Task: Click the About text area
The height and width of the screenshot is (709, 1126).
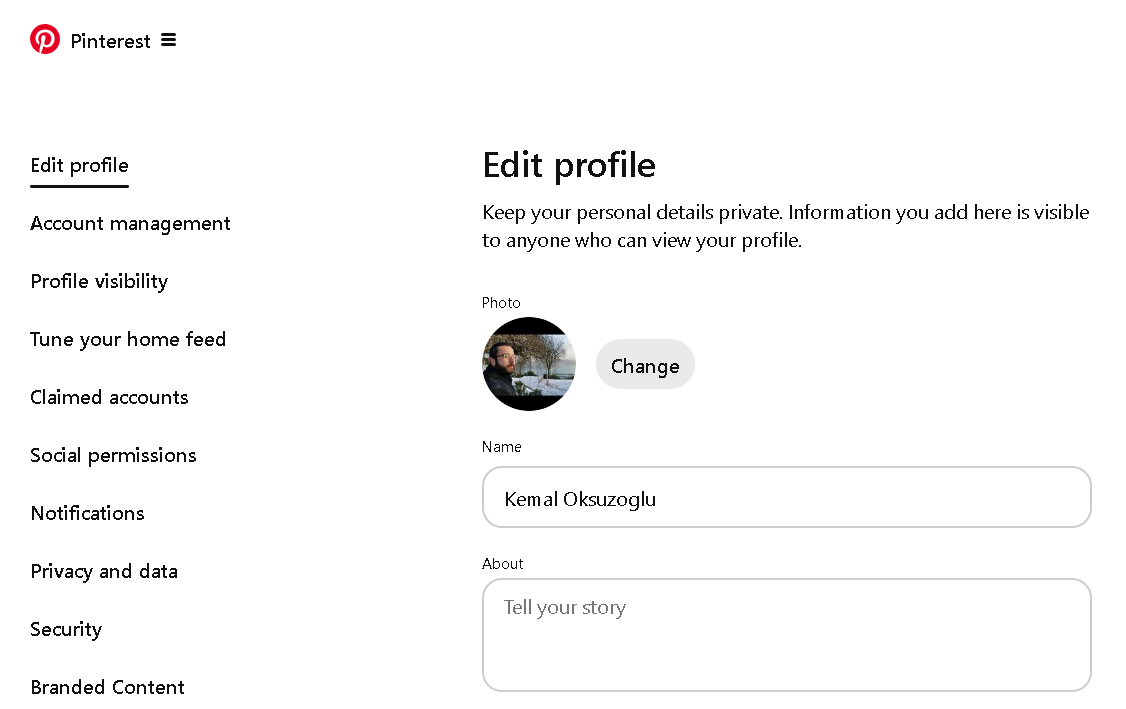Action: click(787, 634)
